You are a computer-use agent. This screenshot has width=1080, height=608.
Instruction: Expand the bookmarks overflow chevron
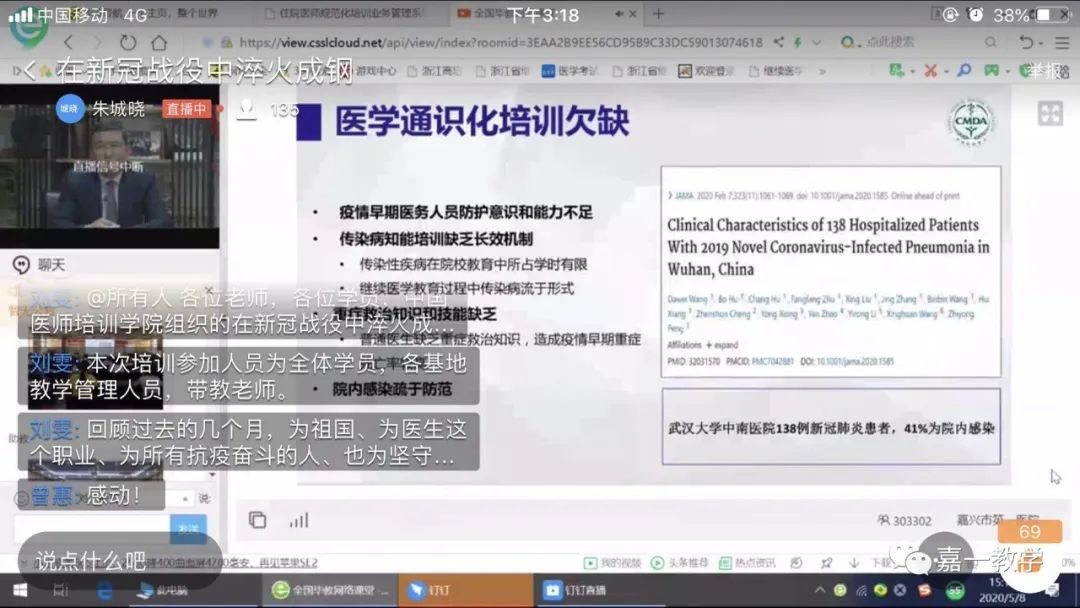(822, 70)
